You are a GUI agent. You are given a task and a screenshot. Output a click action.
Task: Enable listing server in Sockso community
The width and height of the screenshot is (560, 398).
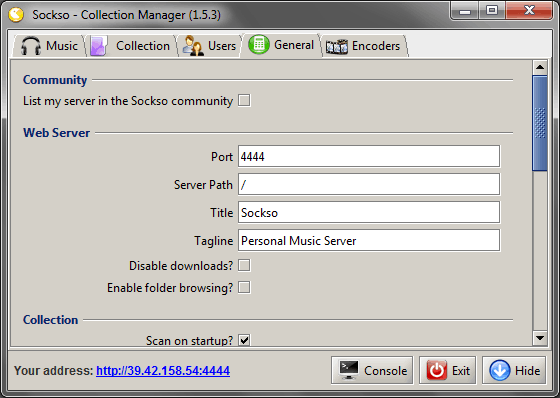[244, 100]
